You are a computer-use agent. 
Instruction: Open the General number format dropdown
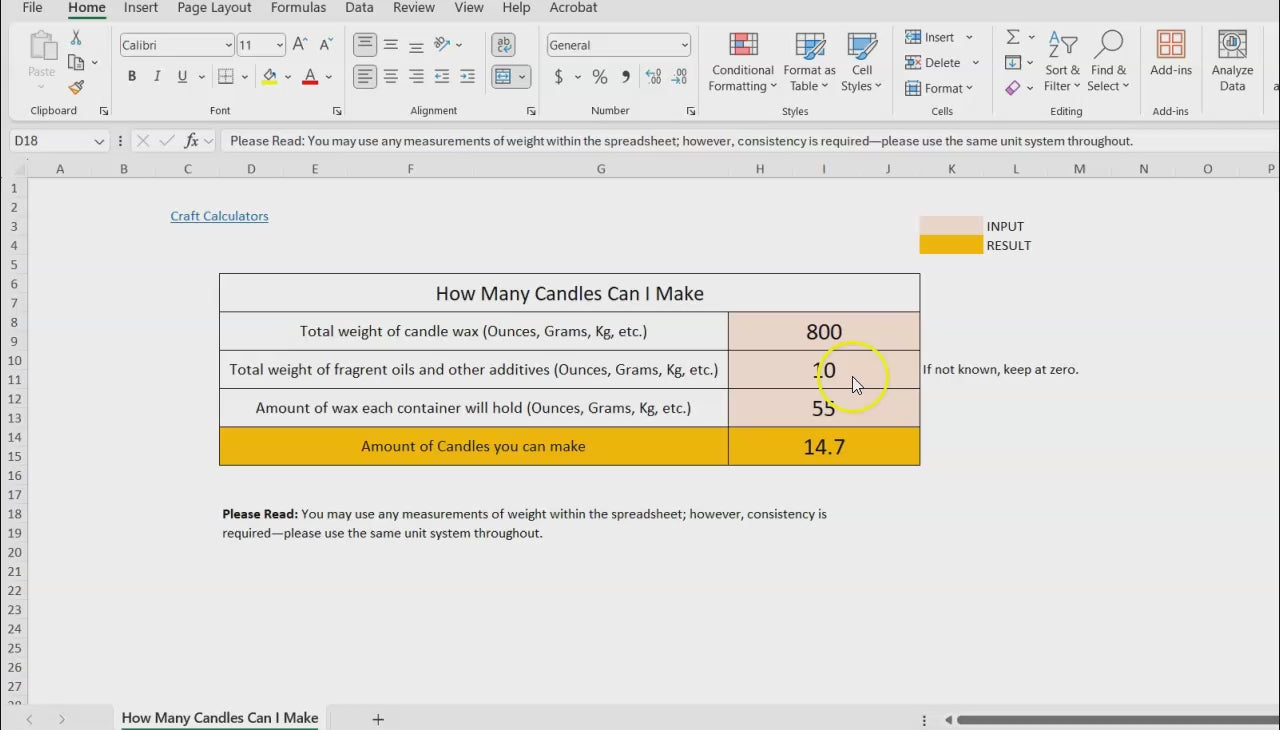tap(684, 45)
